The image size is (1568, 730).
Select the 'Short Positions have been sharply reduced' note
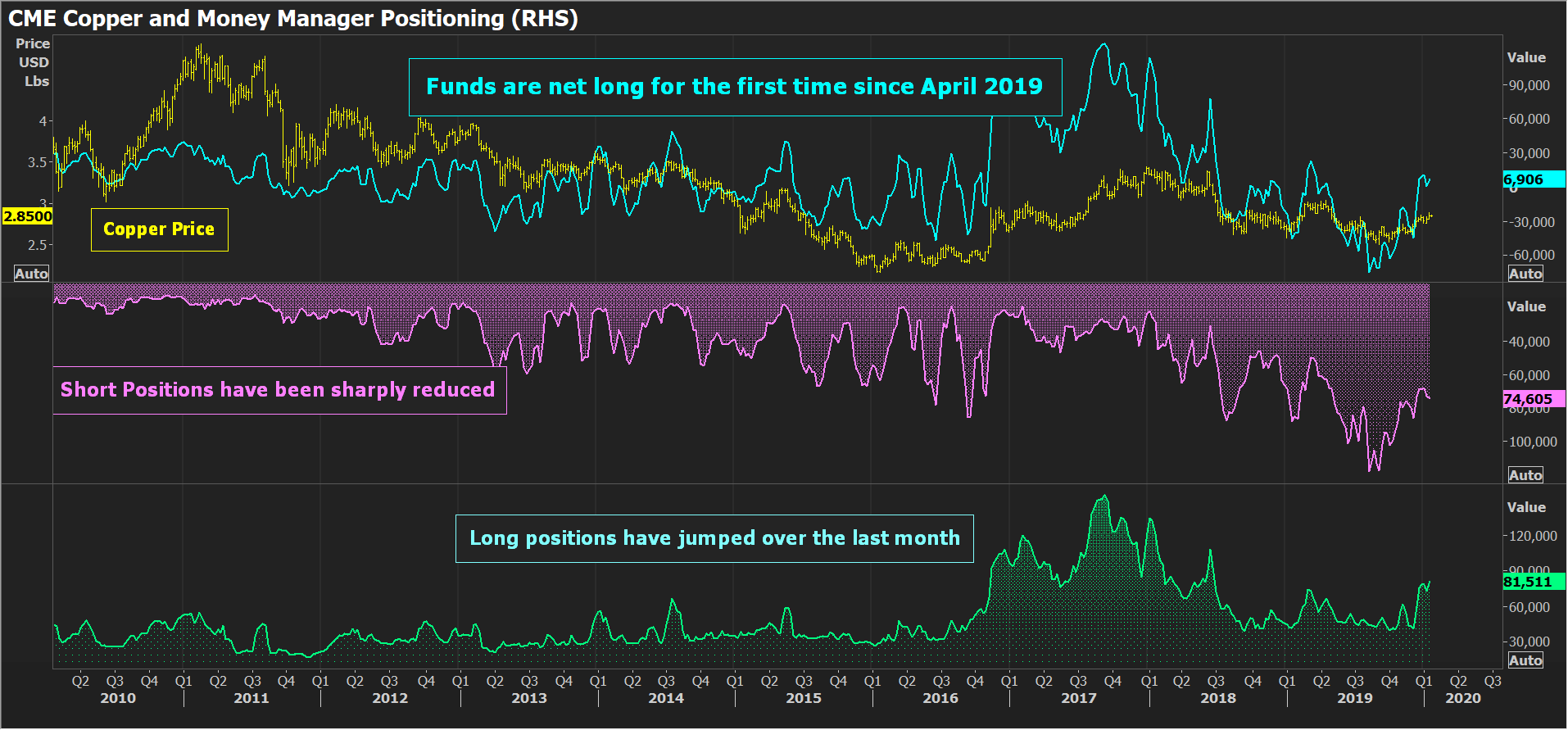278,390
